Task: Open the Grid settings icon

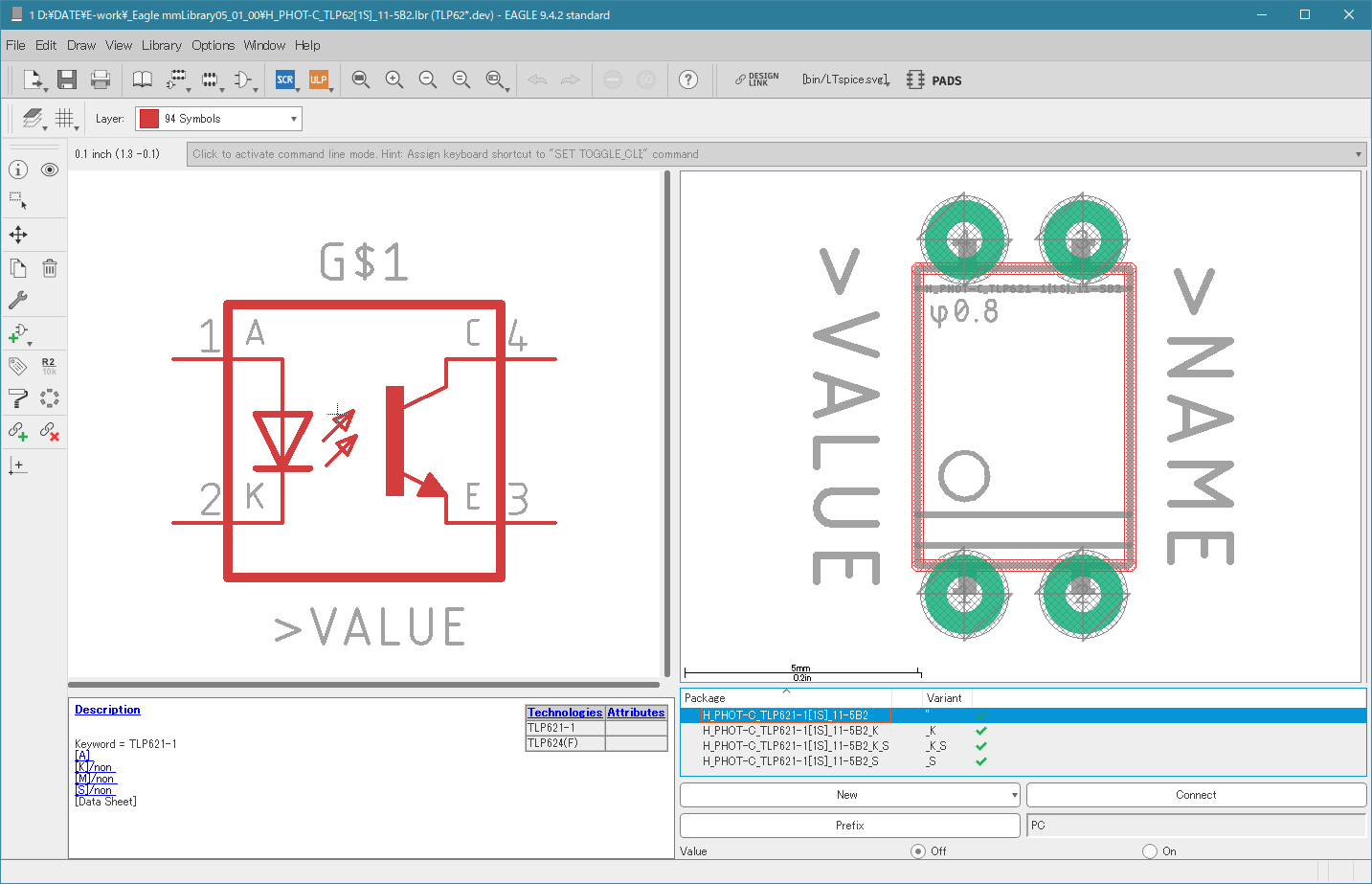Action: coord(64,118)
